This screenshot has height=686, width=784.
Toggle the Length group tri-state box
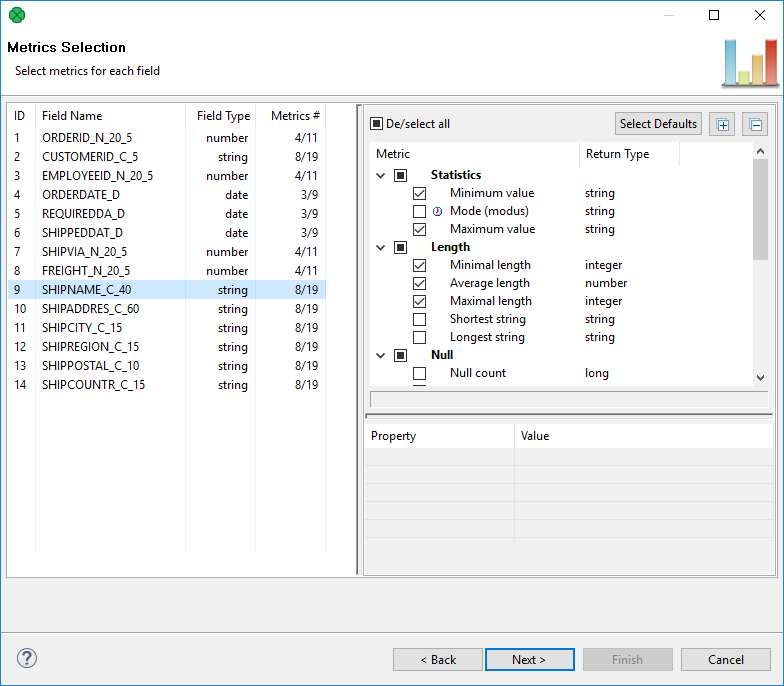tap(400, 247)
